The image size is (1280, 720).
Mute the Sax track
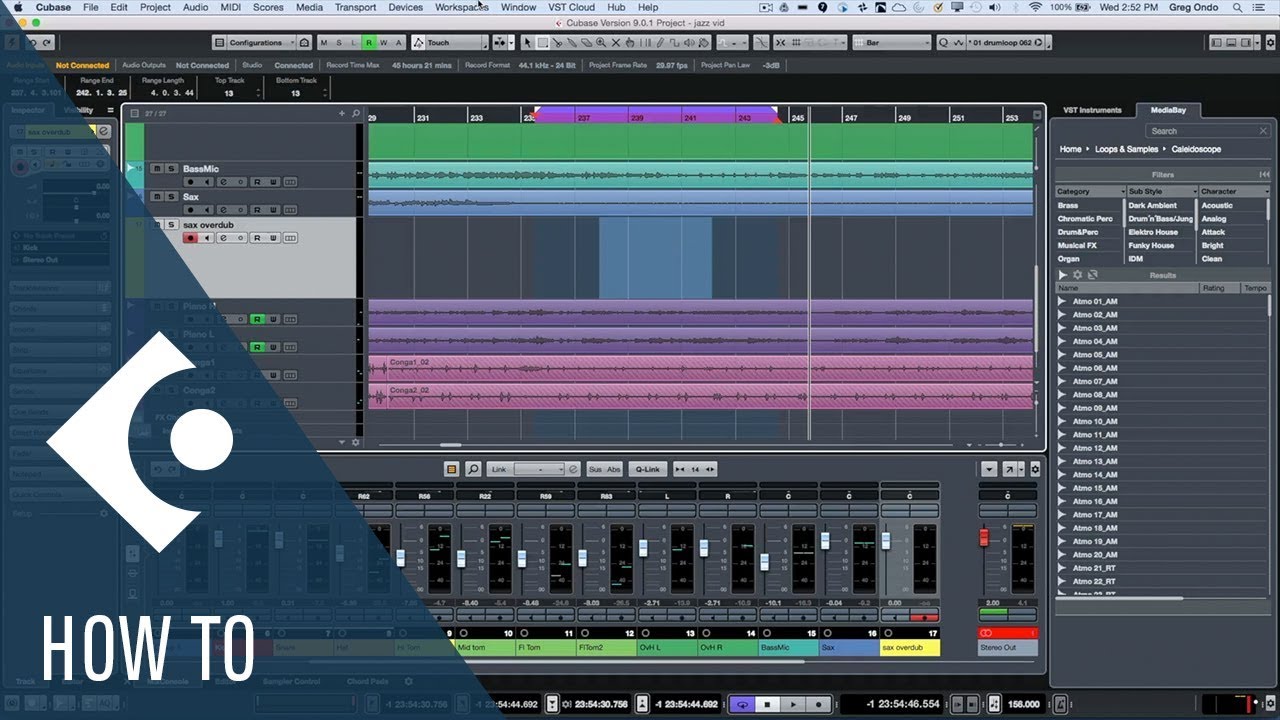coord(157,196)
